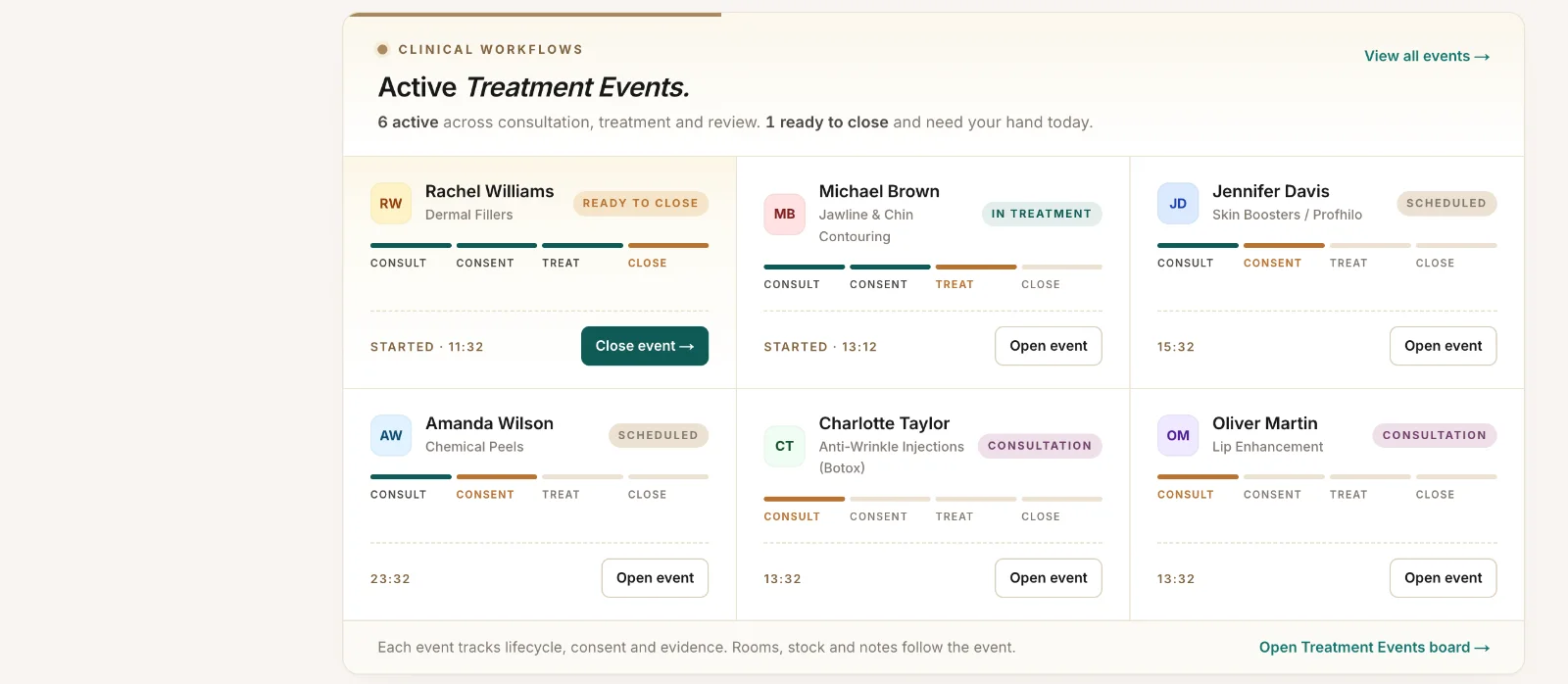Close event for Rachel Williams
The width and height of the screenshot is (1568, 684).
[x=645, y=346]
